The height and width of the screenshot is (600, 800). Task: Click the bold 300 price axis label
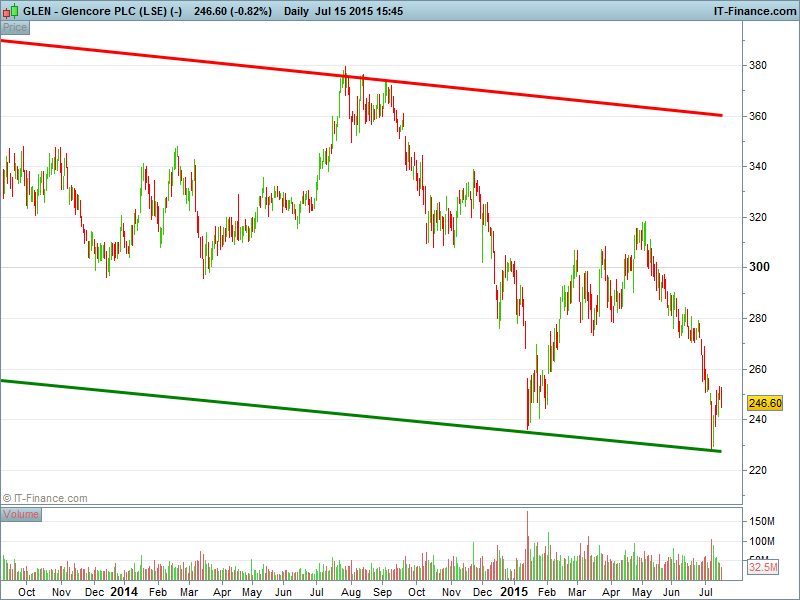pos(759,267)
